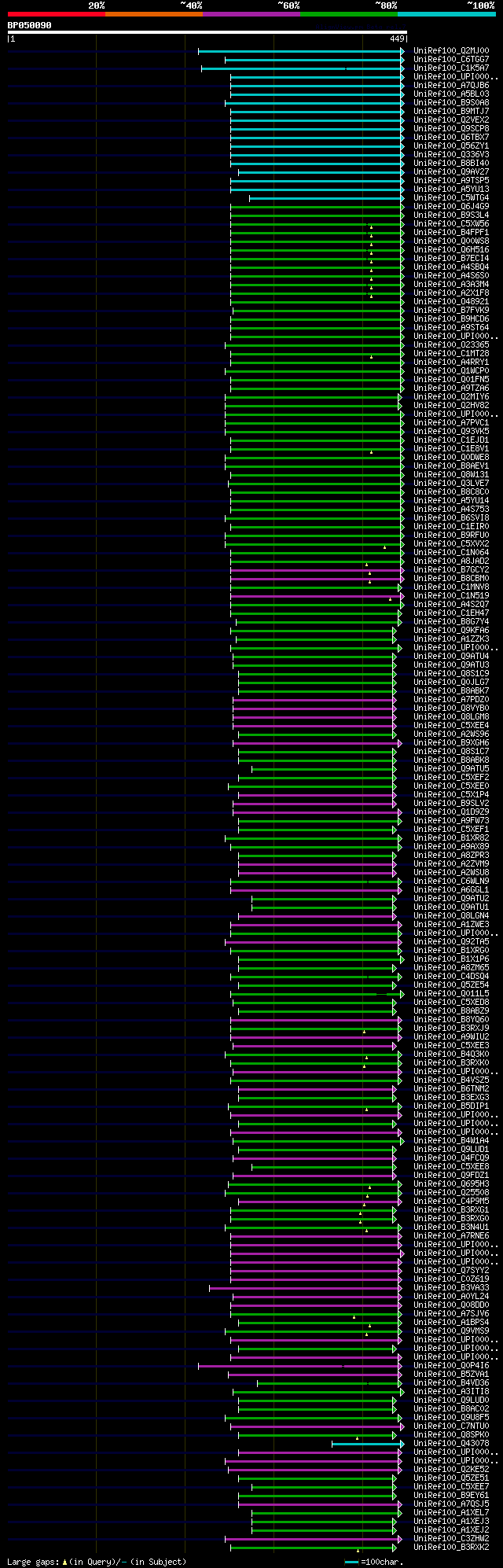Click label UniRef100_Q01FN5
This screenshot has width=503, height=1568.
(x=451, y=379)
